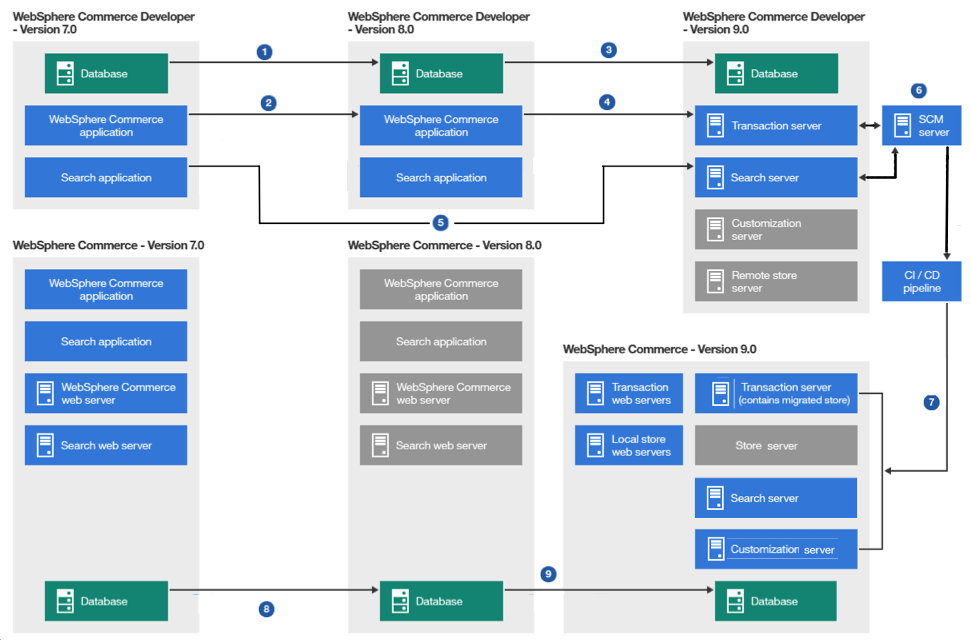The image size is (971, 641).
Task: Click the numbered step 1 circle marker
Action: [x=264, y=51]
